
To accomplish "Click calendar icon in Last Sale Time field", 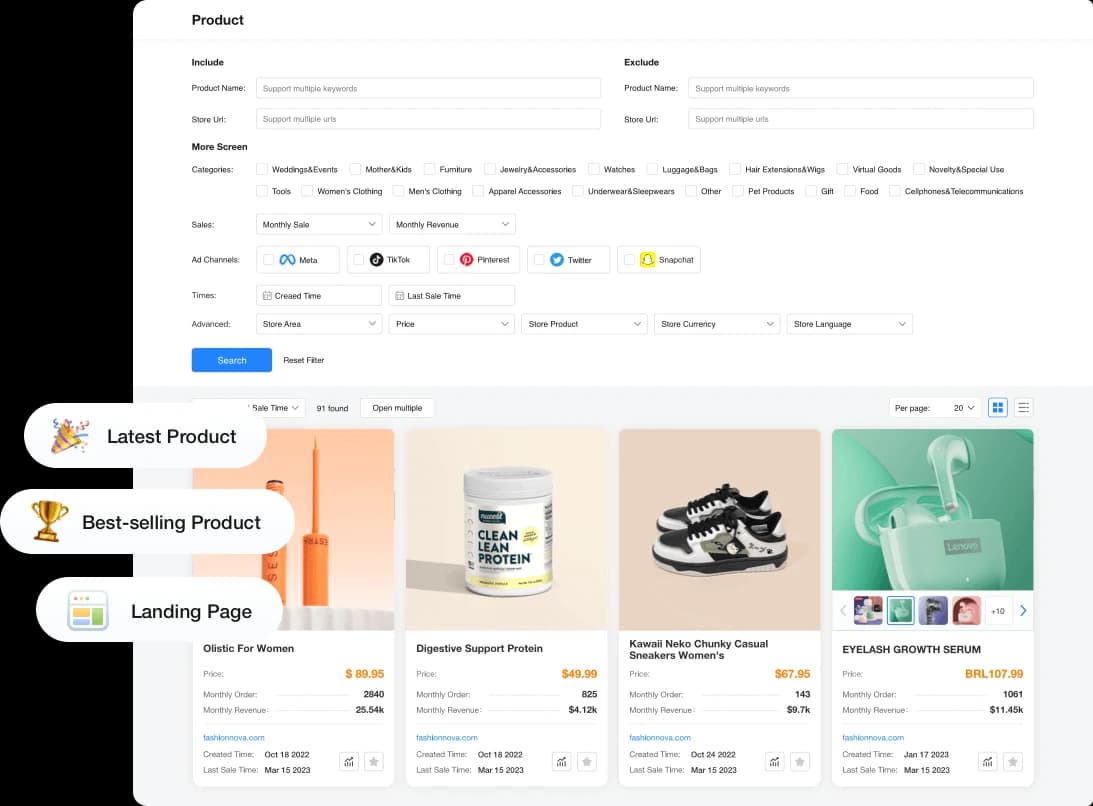I will pos(399,296).
